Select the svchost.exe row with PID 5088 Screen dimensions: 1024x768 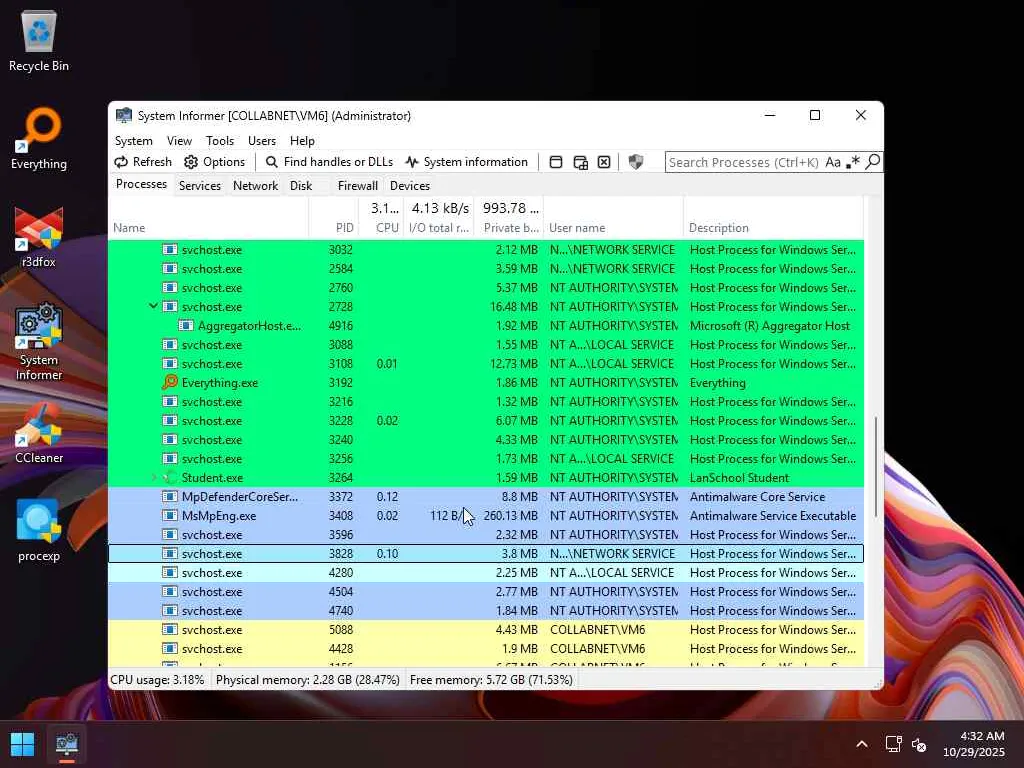pos(486,630)
